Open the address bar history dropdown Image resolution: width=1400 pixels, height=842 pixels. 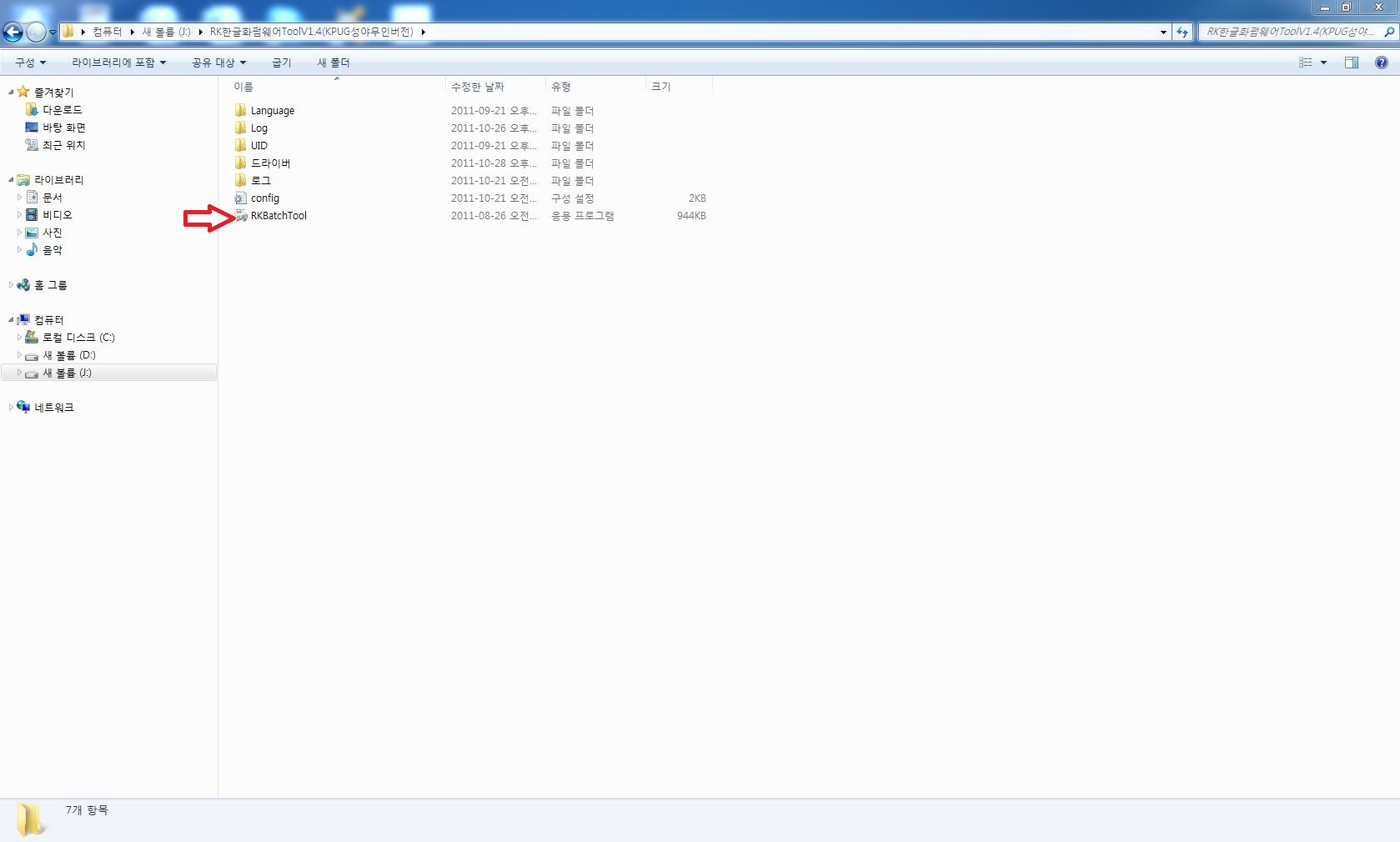[x=1163, y=32]
